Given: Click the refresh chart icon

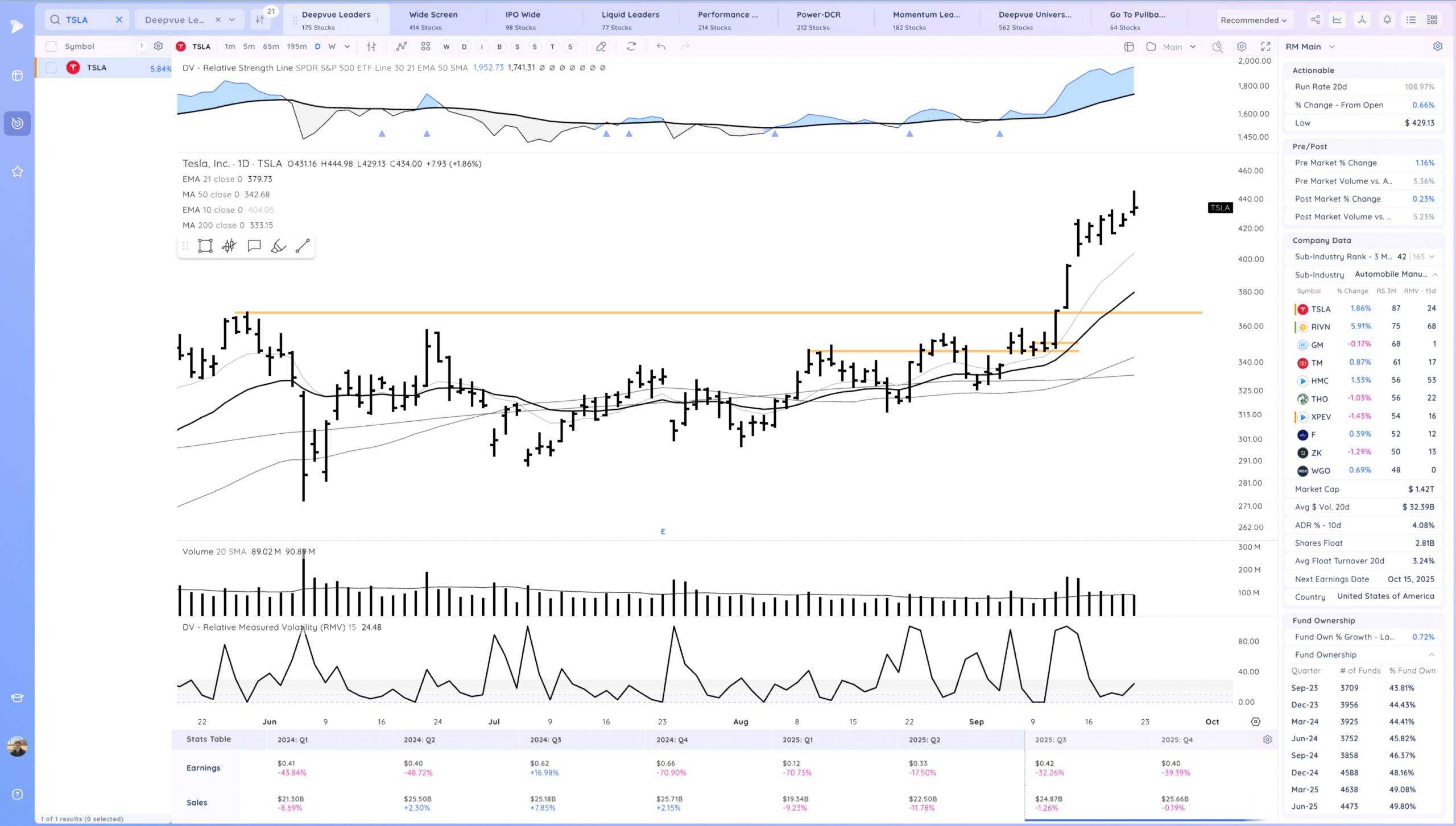Looking at the screenshot, I should [631, 47].
